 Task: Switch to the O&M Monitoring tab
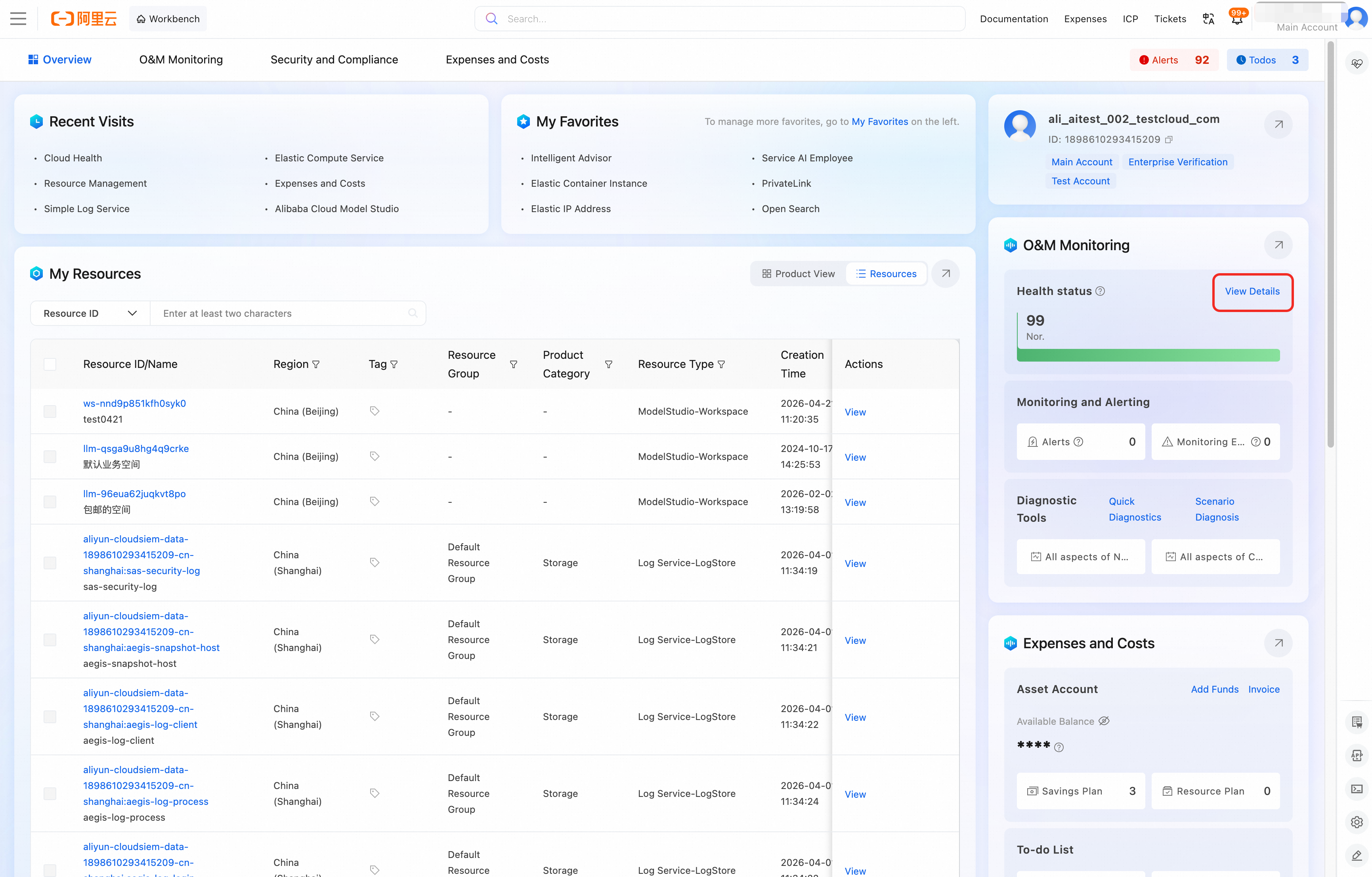click(x=181, y=59)
